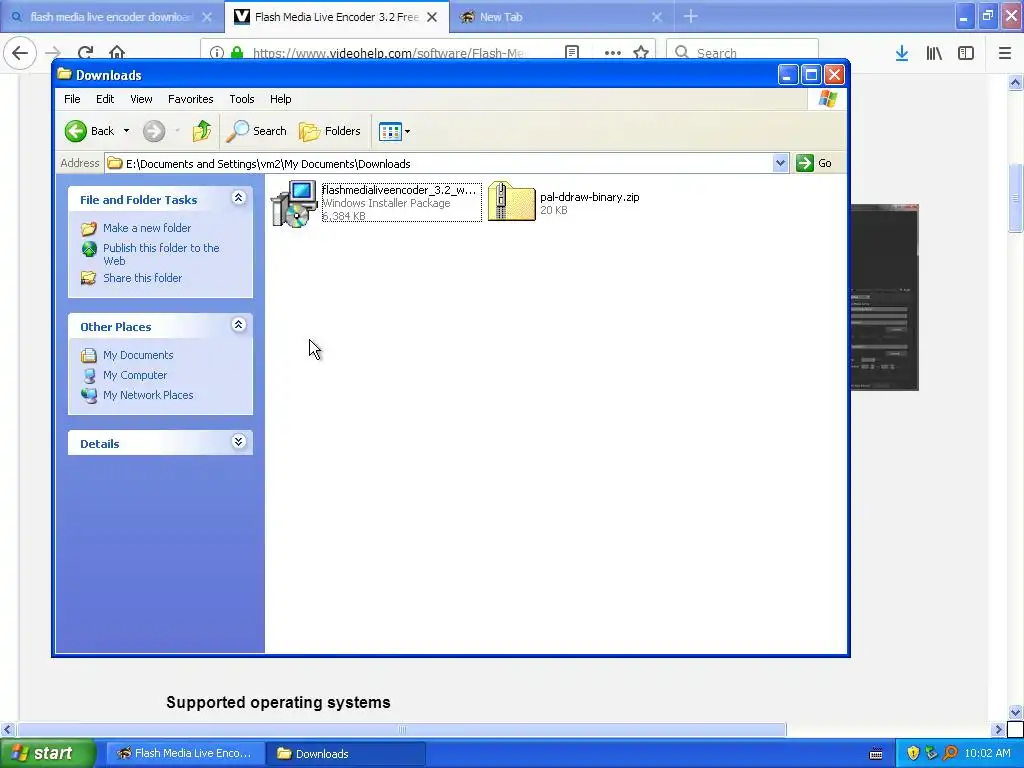Select the pal-ddraw-binary.zip folder icon
This screenshot has height=768, width=1024.
(511, 201)
